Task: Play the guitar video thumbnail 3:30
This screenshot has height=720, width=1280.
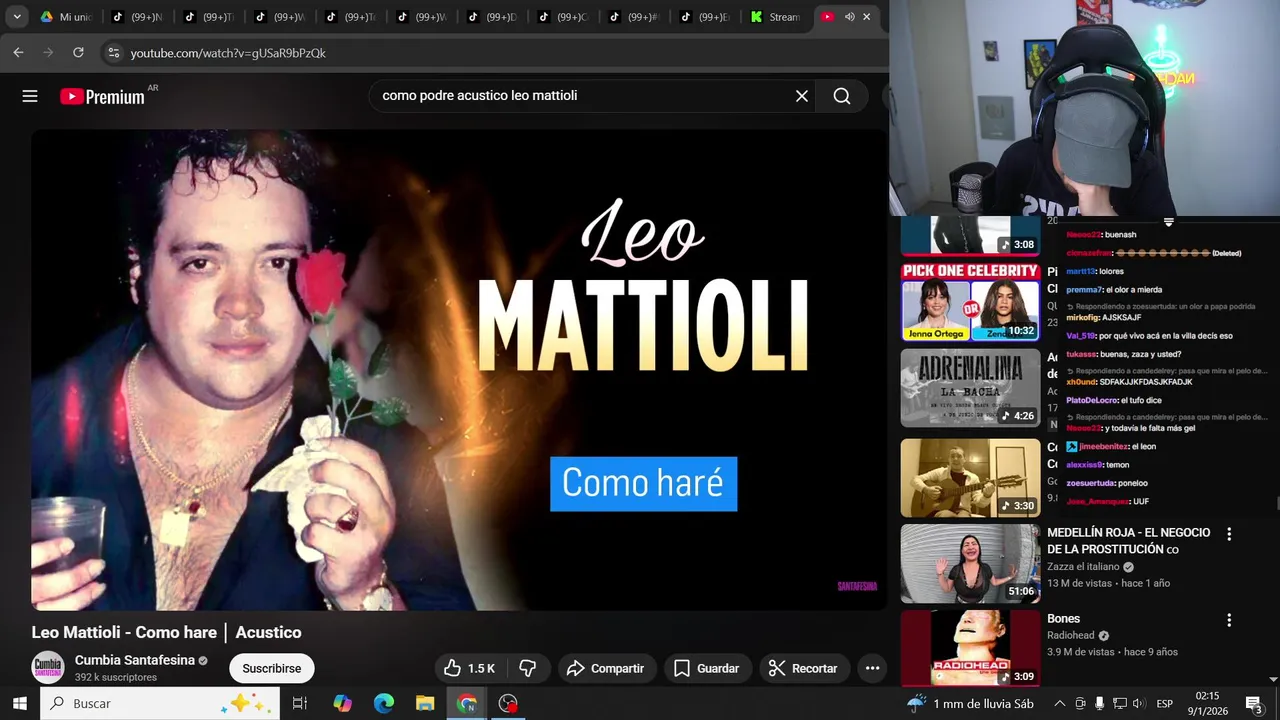Action: (x=971, y=477)
